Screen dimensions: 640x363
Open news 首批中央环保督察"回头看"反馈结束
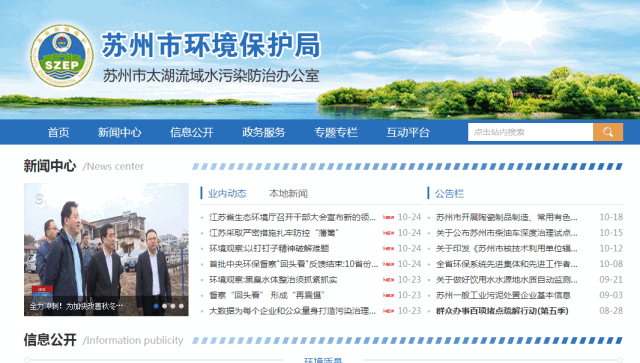[293, 264]
